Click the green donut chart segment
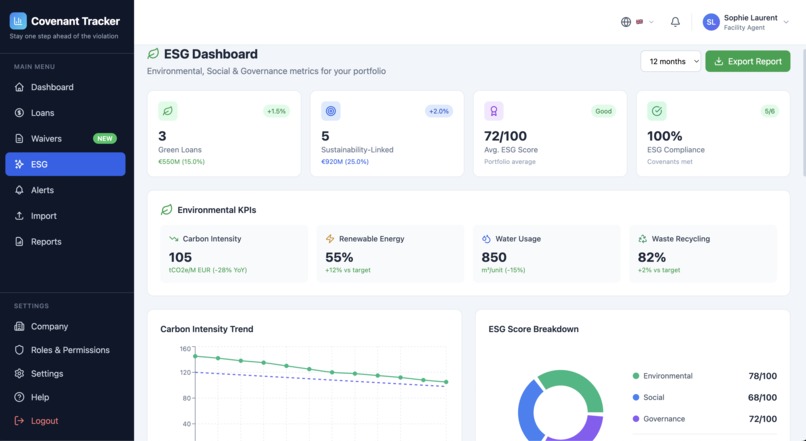Image resolution: width=806 pixels, height=441 pixels. click(x=578, y=384)
